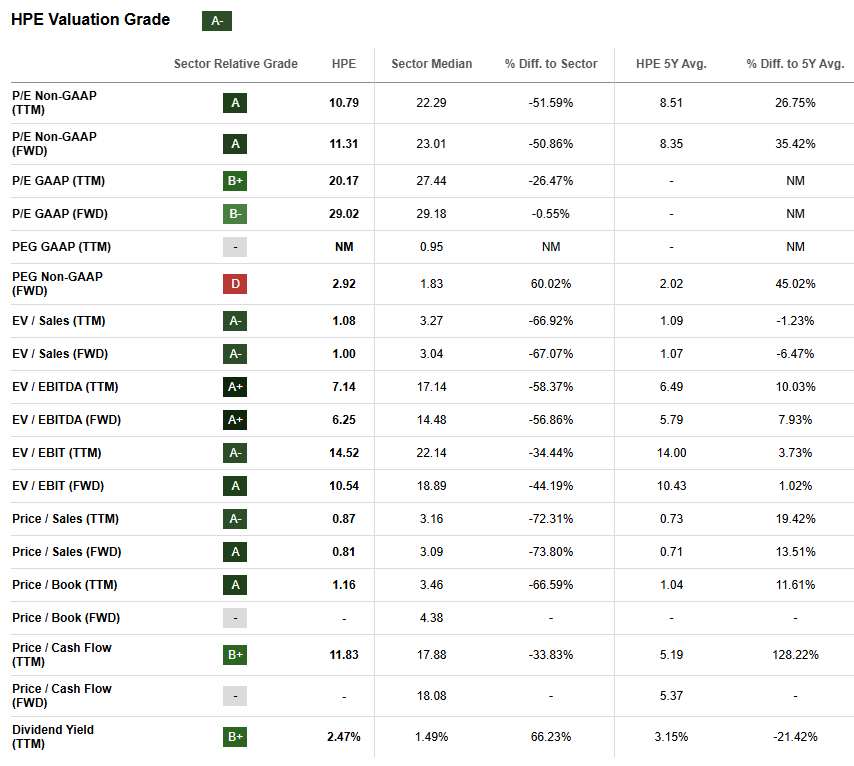Select the Sector Median column header
Viewport: 854px width, 766px height.
pos(432,64)
